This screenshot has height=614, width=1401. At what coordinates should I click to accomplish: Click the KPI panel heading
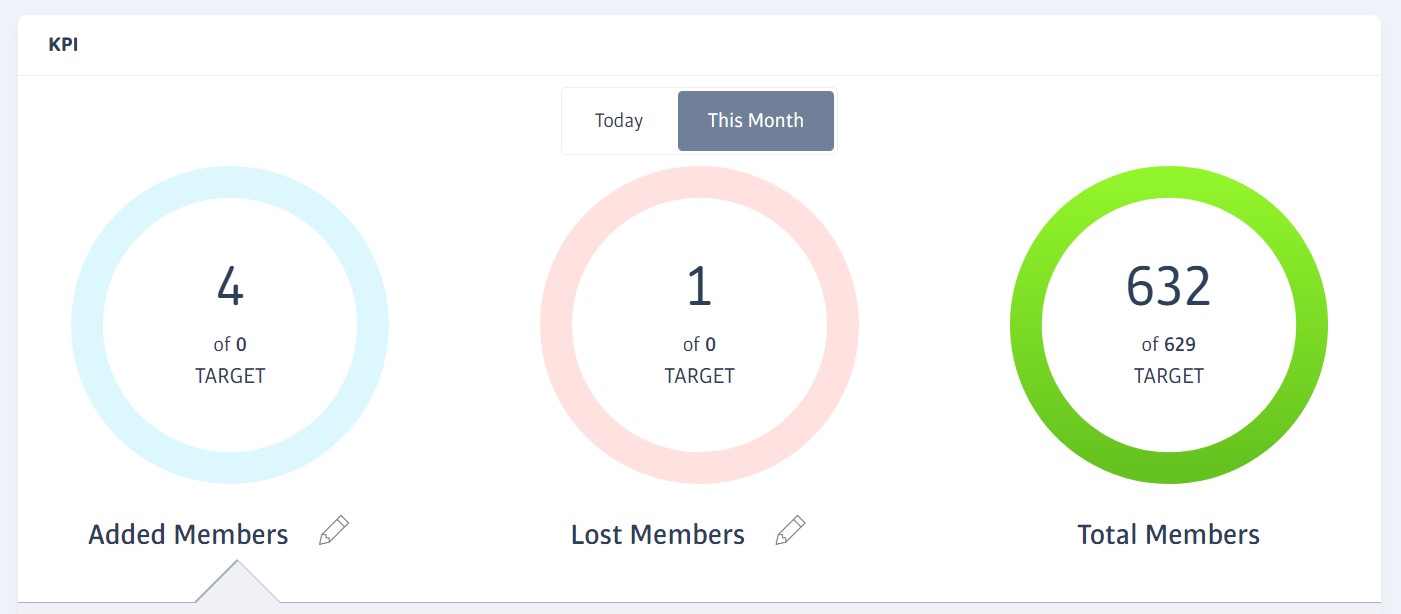click(63, 46)
